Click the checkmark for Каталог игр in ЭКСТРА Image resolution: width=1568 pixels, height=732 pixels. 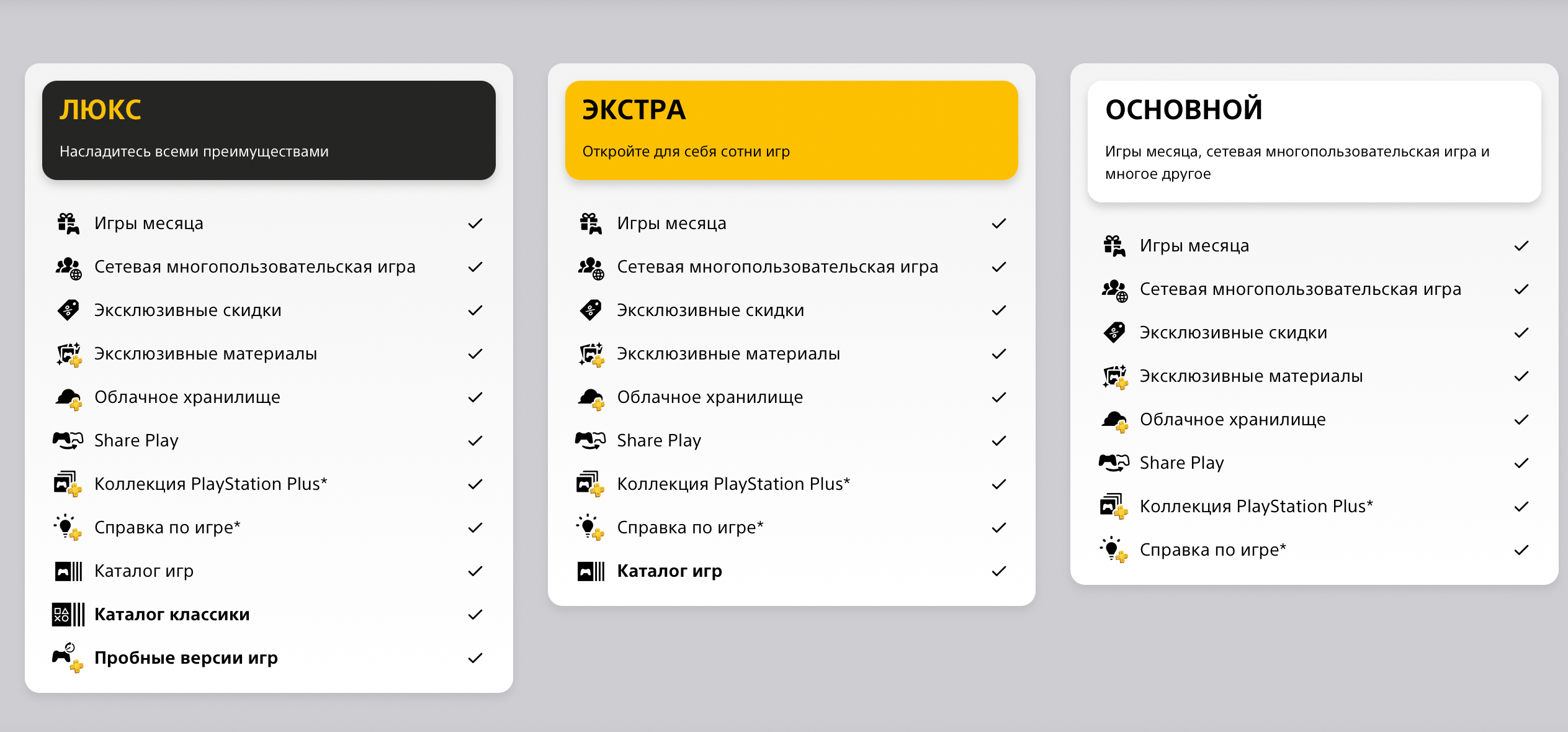tap(998, 571)
